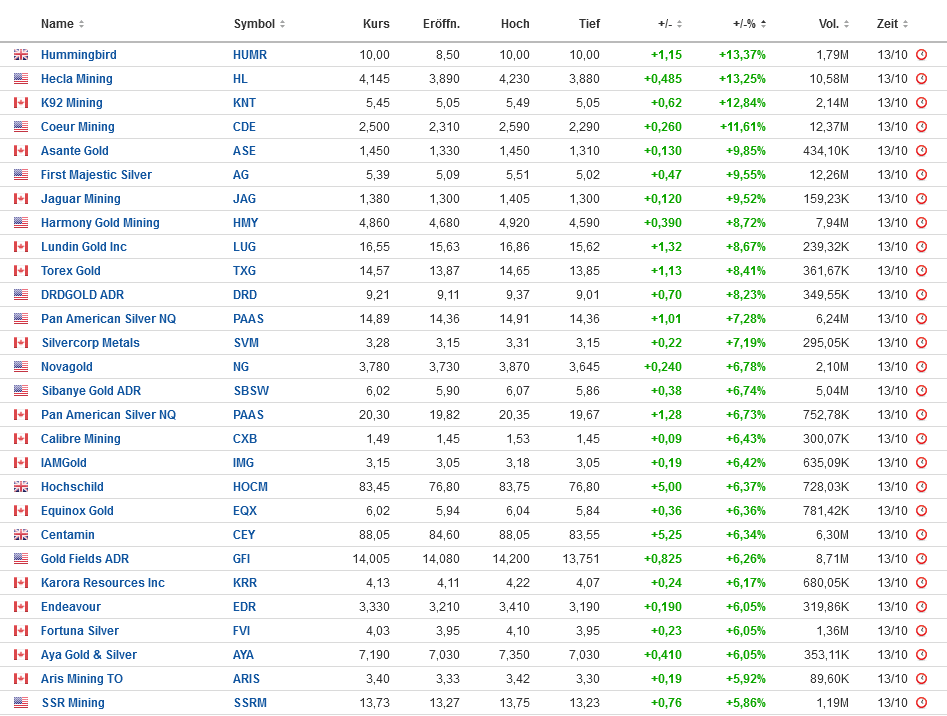The width and height of the screenshot is (947, 716).
Task: Open the First Majestic Silver link
Action: point(96,175)
